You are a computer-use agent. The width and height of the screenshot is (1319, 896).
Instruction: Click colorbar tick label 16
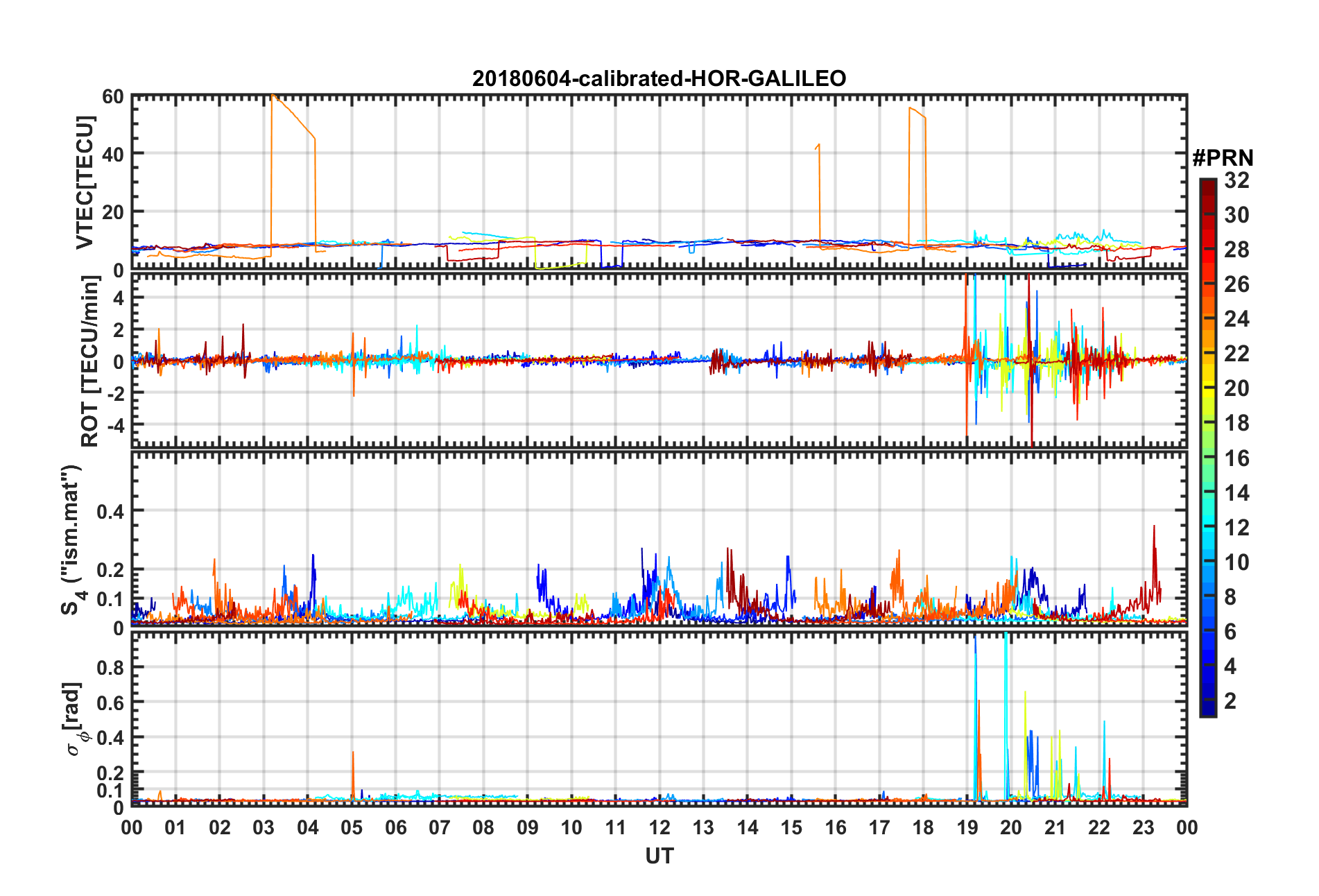1237,458
